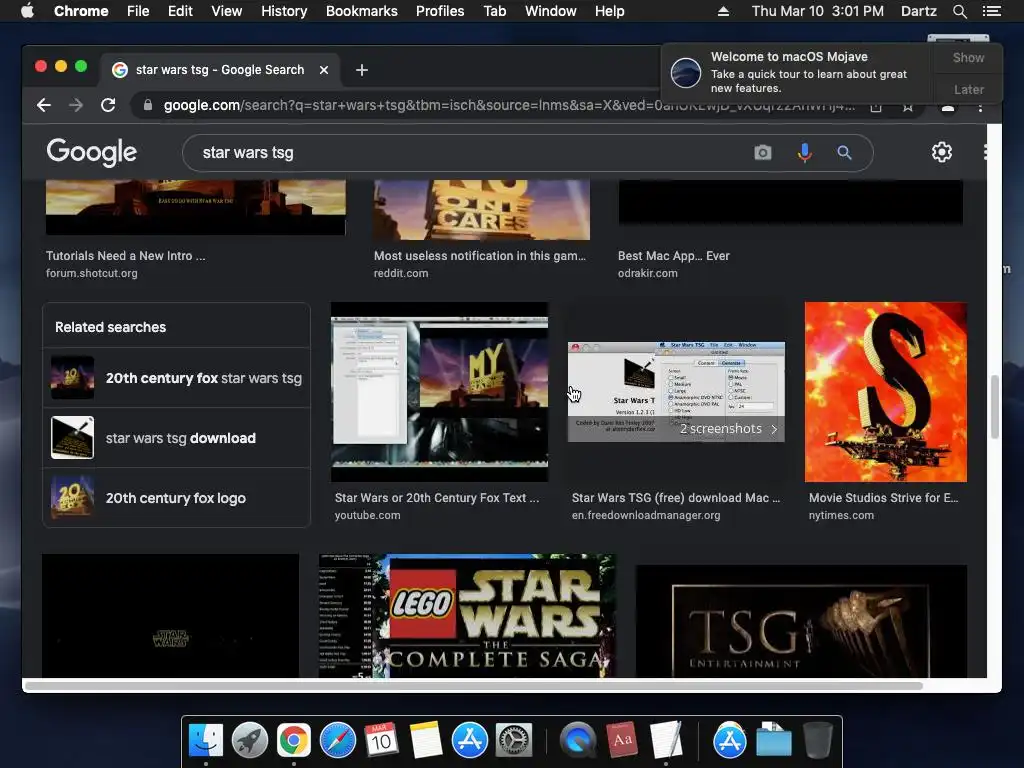
Task: Select related search 20th century fox logo
Action: 176,498
